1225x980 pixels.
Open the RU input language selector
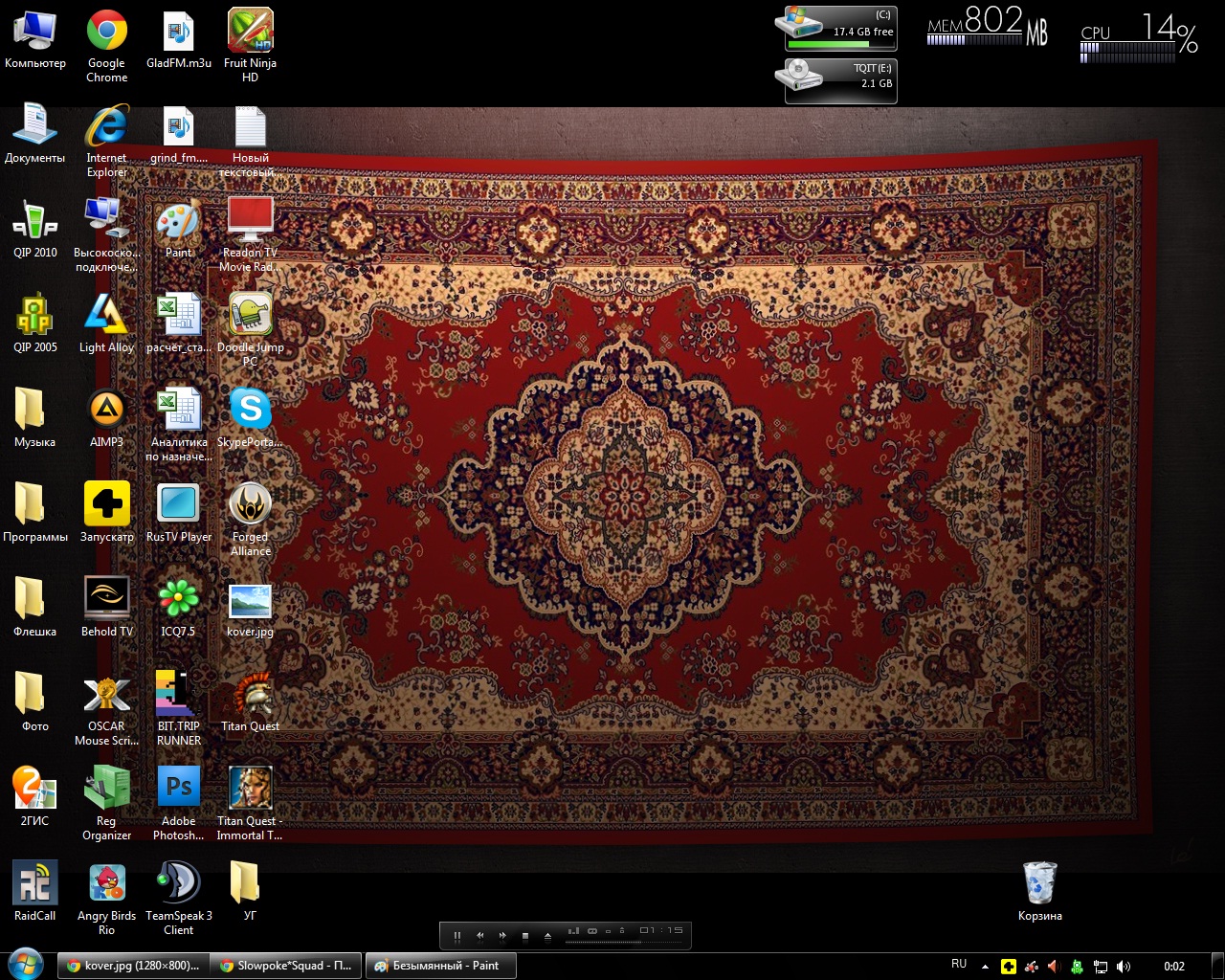coord(959,965)
